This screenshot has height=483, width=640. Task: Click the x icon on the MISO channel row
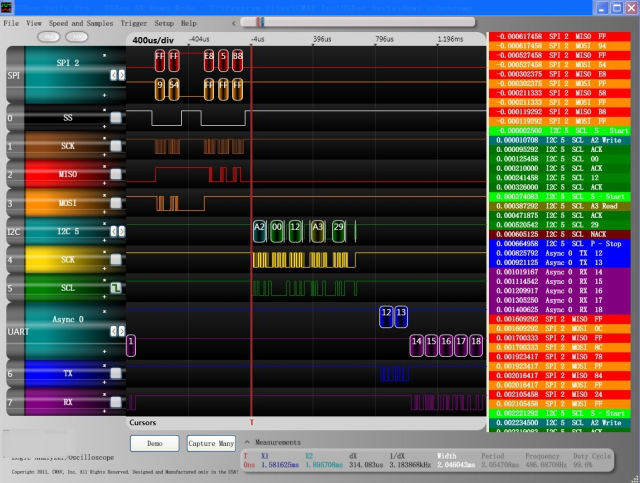pyautogui.click(x=104, y=167)
